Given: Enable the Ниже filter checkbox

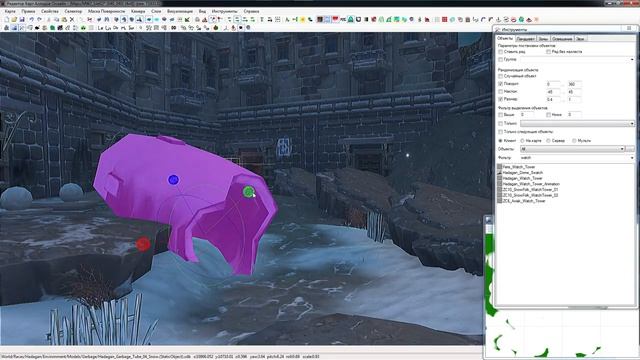Looking at the screenshot, I should tap(548, 115).
